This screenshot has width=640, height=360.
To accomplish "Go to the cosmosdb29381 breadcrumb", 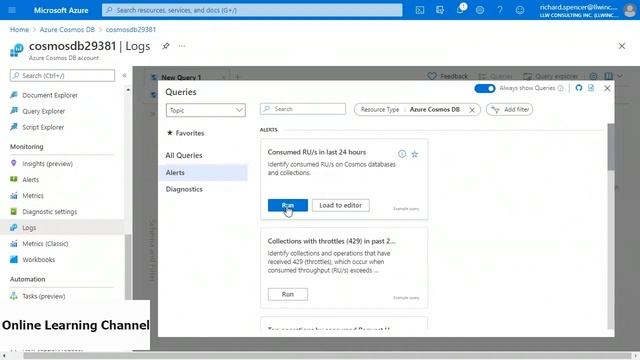I will point(131,30).
